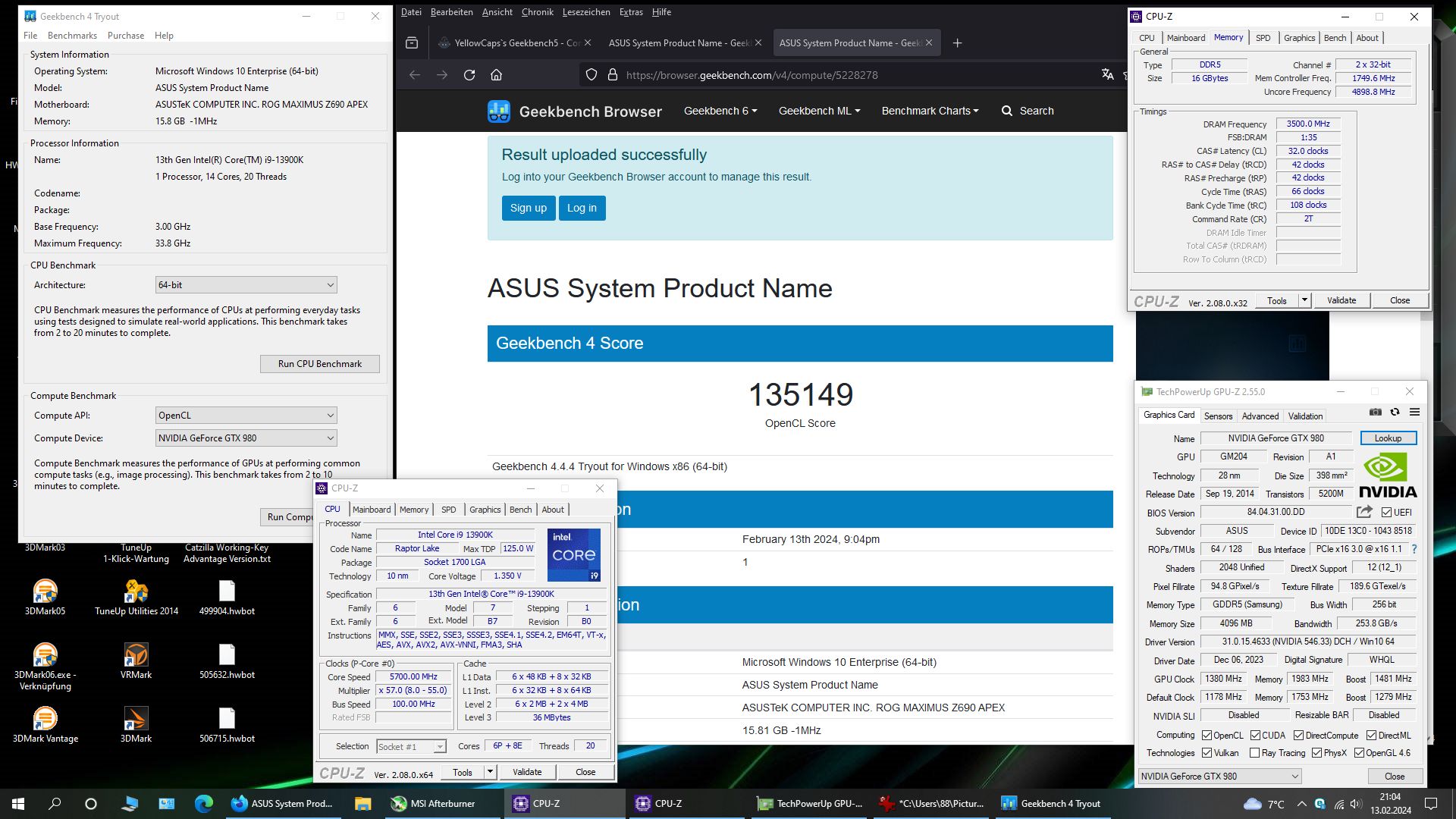Open the GPU selector dropdown in GPU-Z
The width and height of the screenshot is (1456, 819).
(x=1220, y=777)
